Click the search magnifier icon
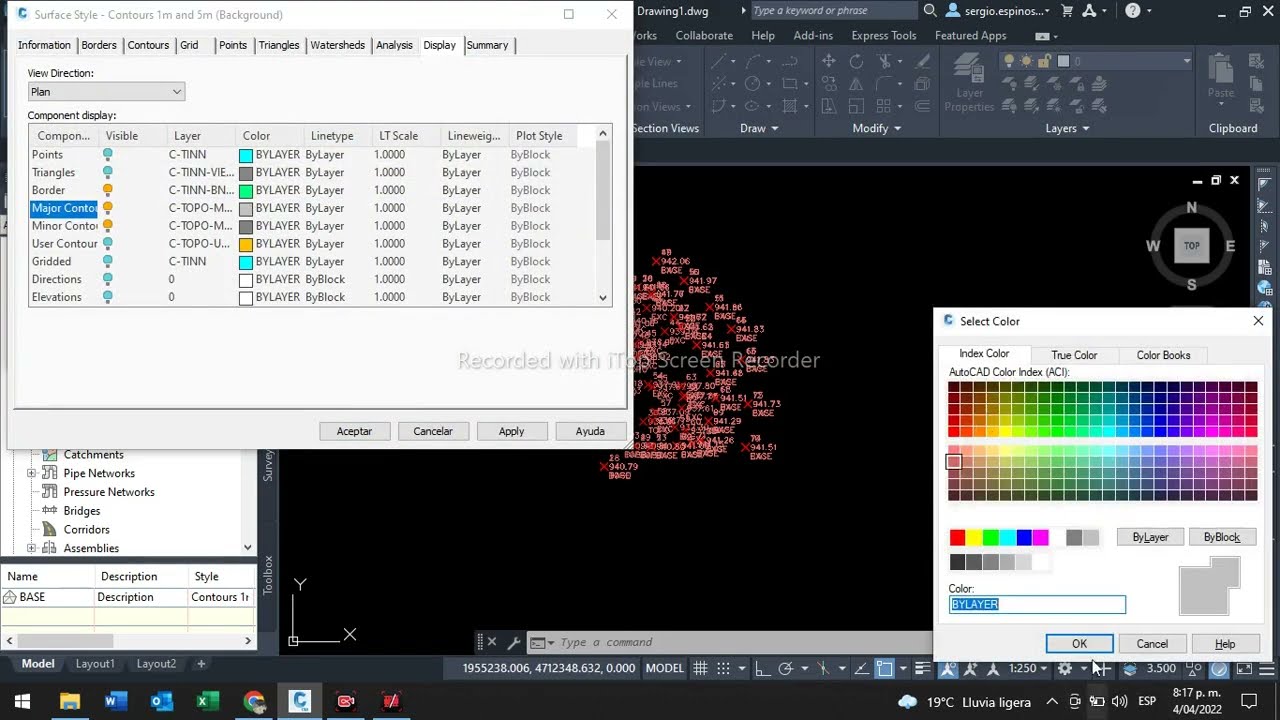Screen dimensions: 1280x720 (x=930, y=11)
